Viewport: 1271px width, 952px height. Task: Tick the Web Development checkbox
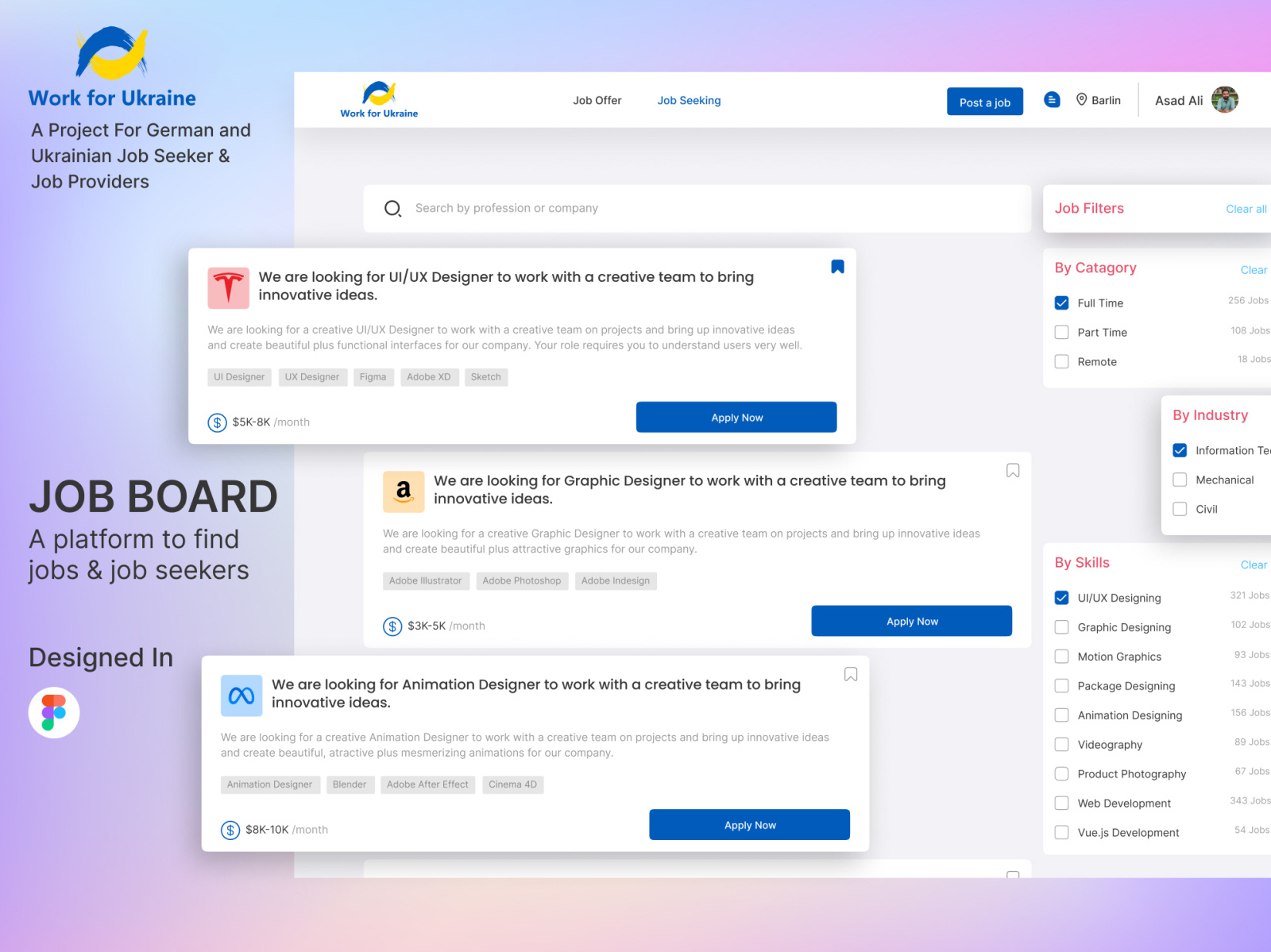click(1061, 804)
